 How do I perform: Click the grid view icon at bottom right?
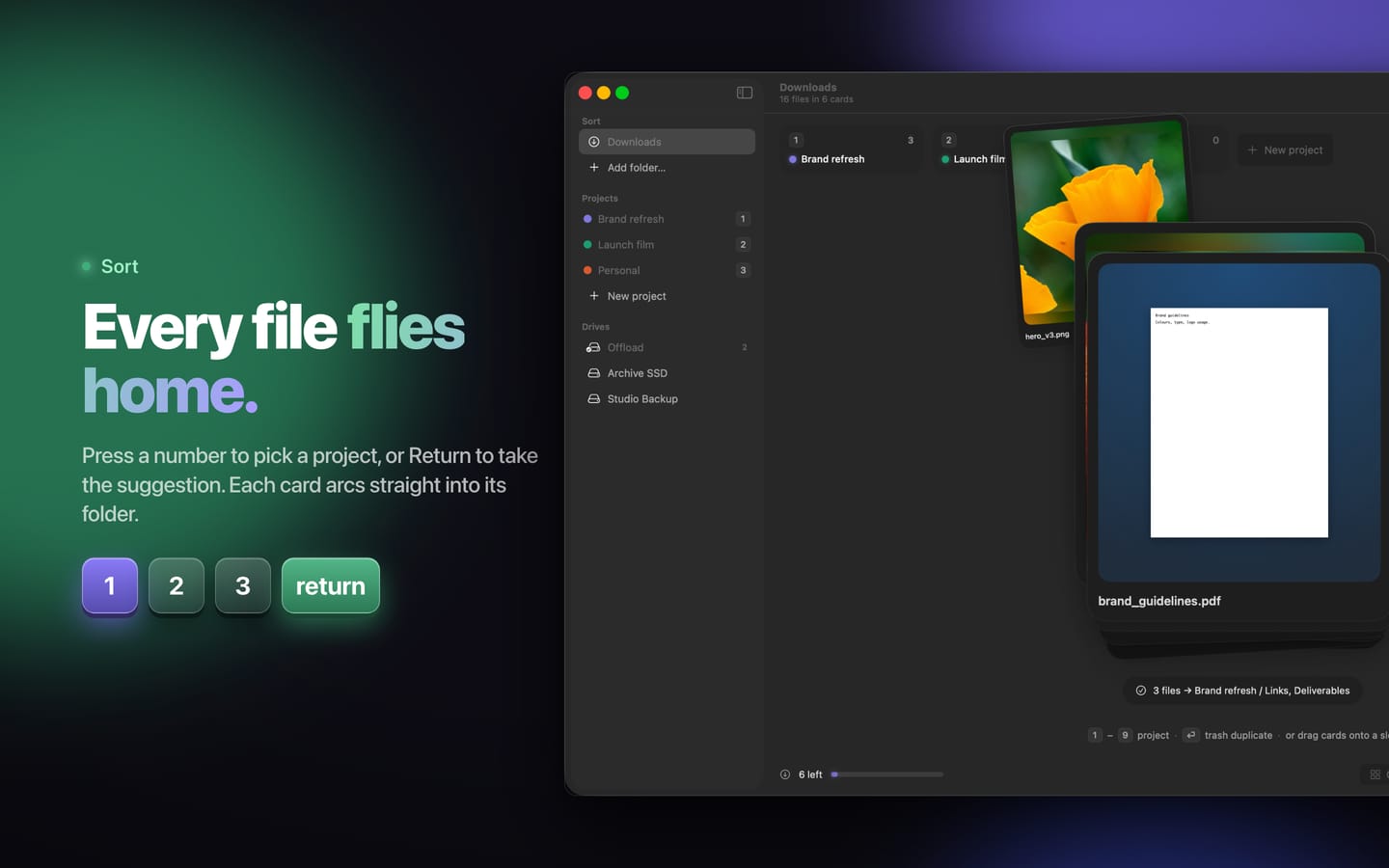tap(1375, 774)
